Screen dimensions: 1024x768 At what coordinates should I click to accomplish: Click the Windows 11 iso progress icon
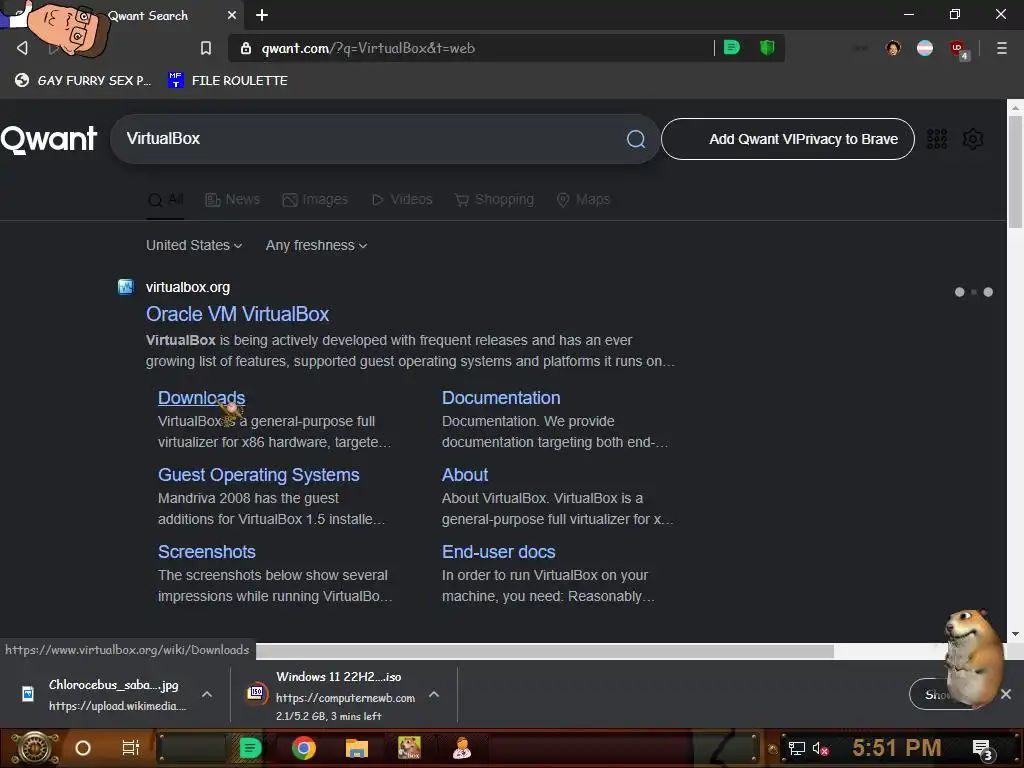point(256,693)
